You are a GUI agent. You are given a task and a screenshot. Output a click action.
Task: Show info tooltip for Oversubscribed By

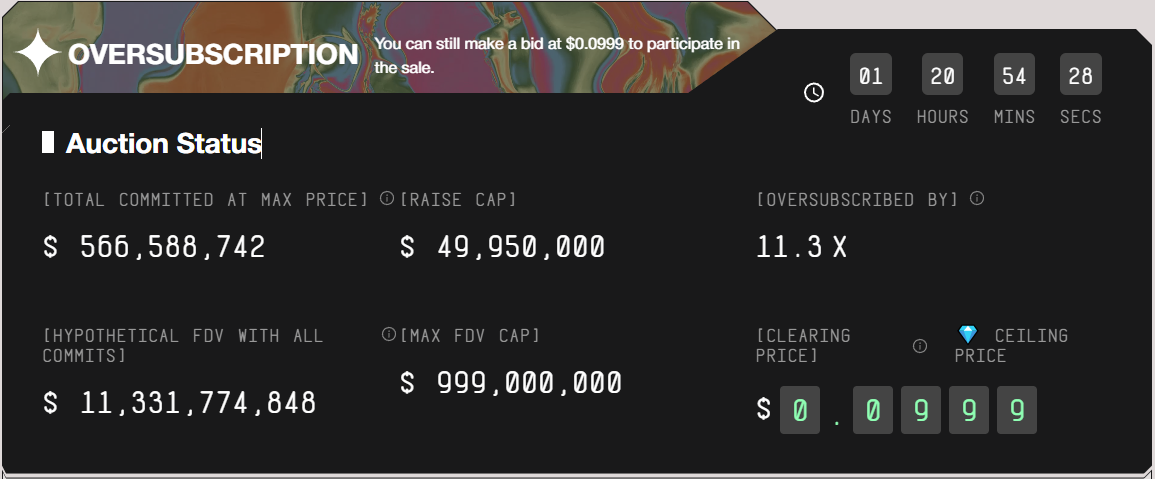[x=977, y=198]
